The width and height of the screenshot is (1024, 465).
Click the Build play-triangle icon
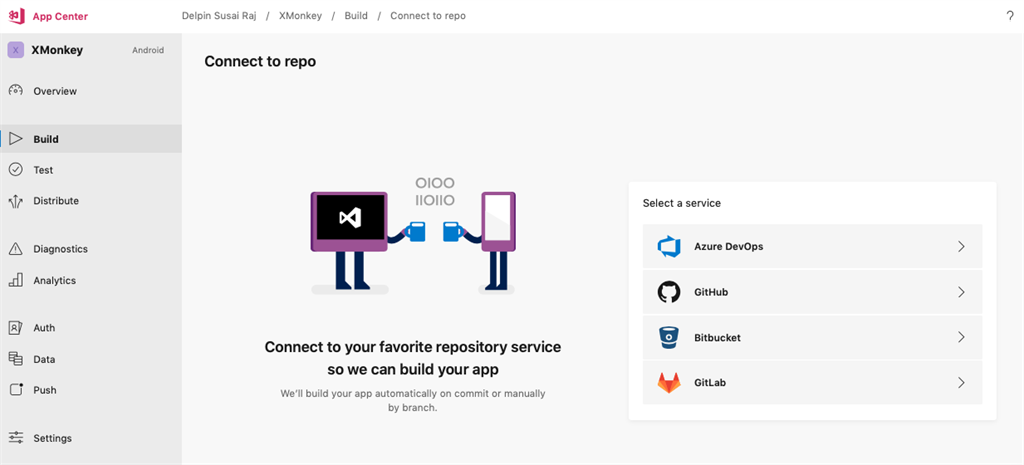(x=16, y=139)
